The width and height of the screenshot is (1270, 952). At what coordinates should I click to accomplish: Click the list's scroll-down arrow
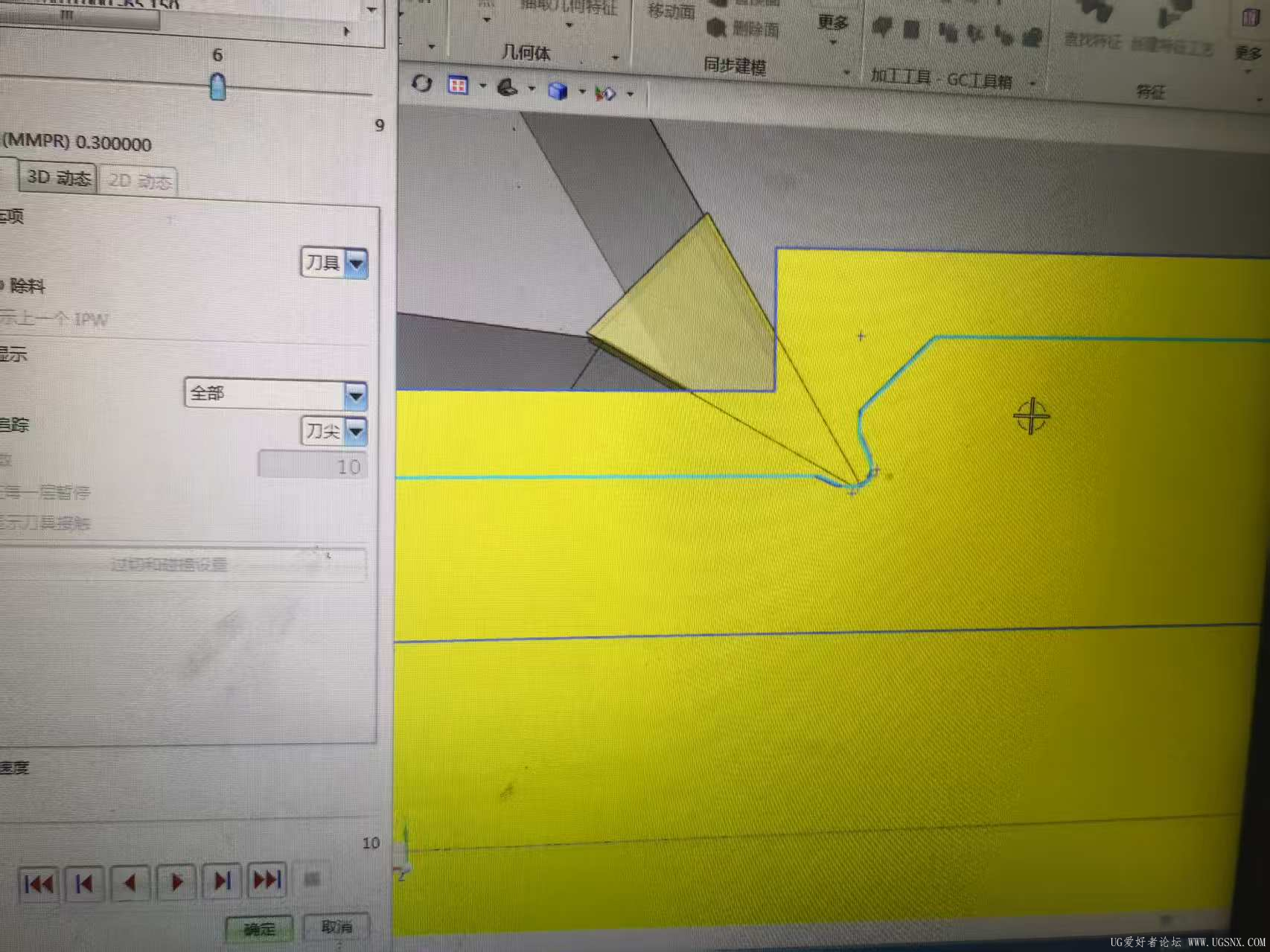click(x=371, y=10)
